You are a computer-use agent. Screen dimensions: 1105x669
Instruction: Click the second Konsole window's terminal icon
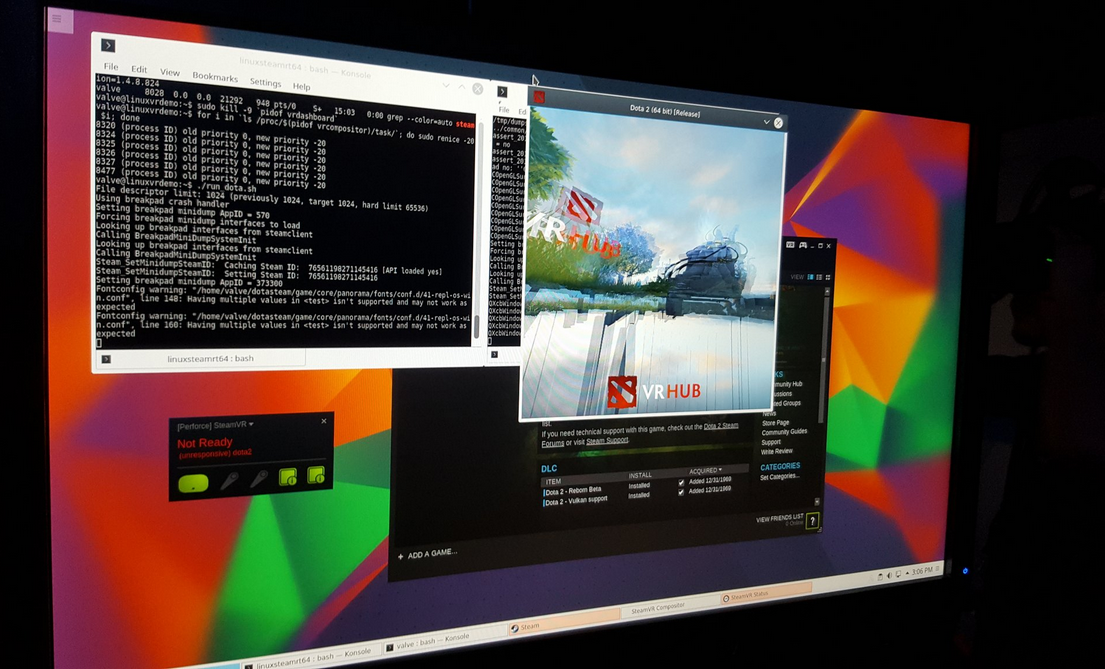tap(502, 92)
